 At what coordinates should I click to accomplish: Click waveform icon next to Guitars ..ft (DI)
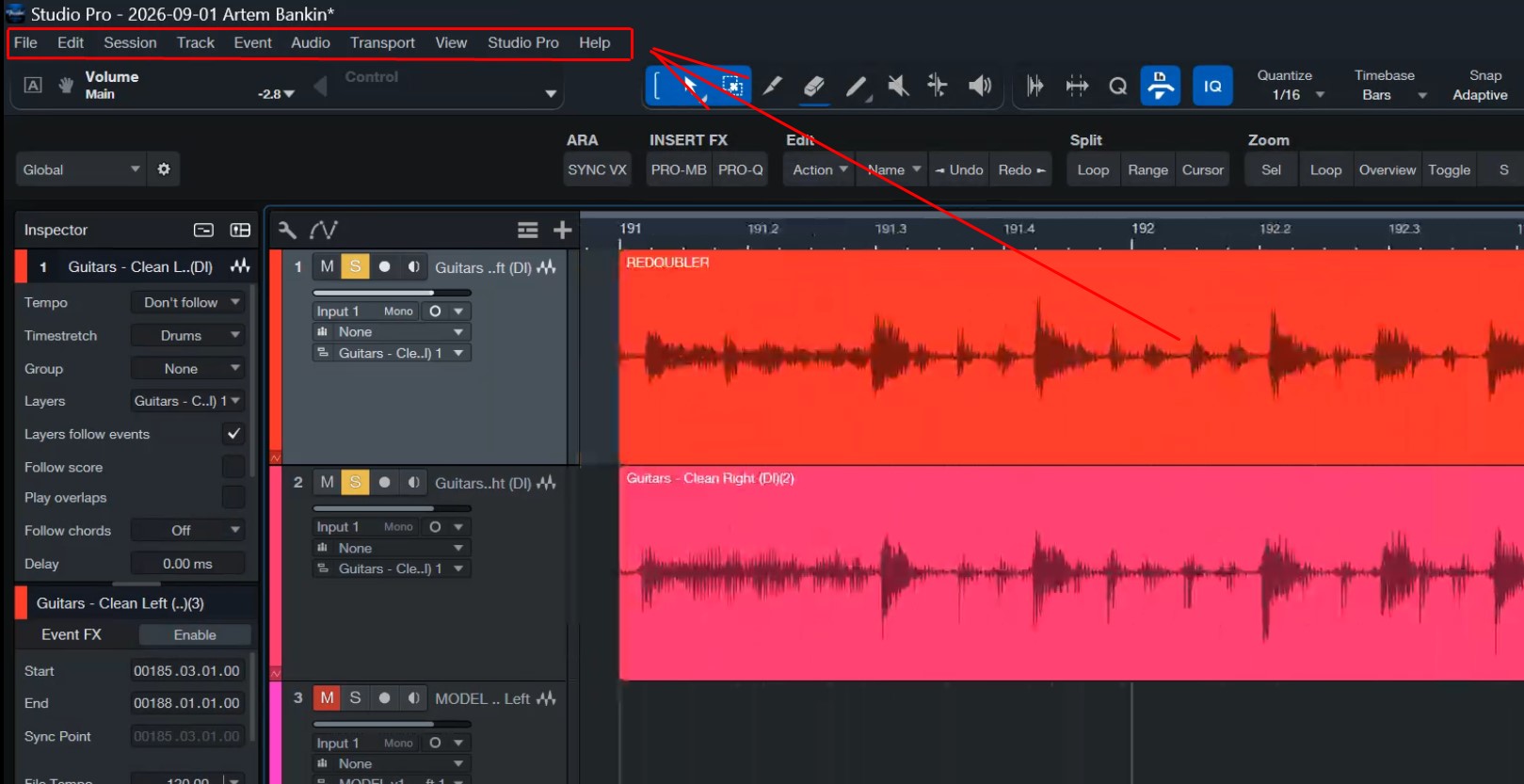pos(547,267)
